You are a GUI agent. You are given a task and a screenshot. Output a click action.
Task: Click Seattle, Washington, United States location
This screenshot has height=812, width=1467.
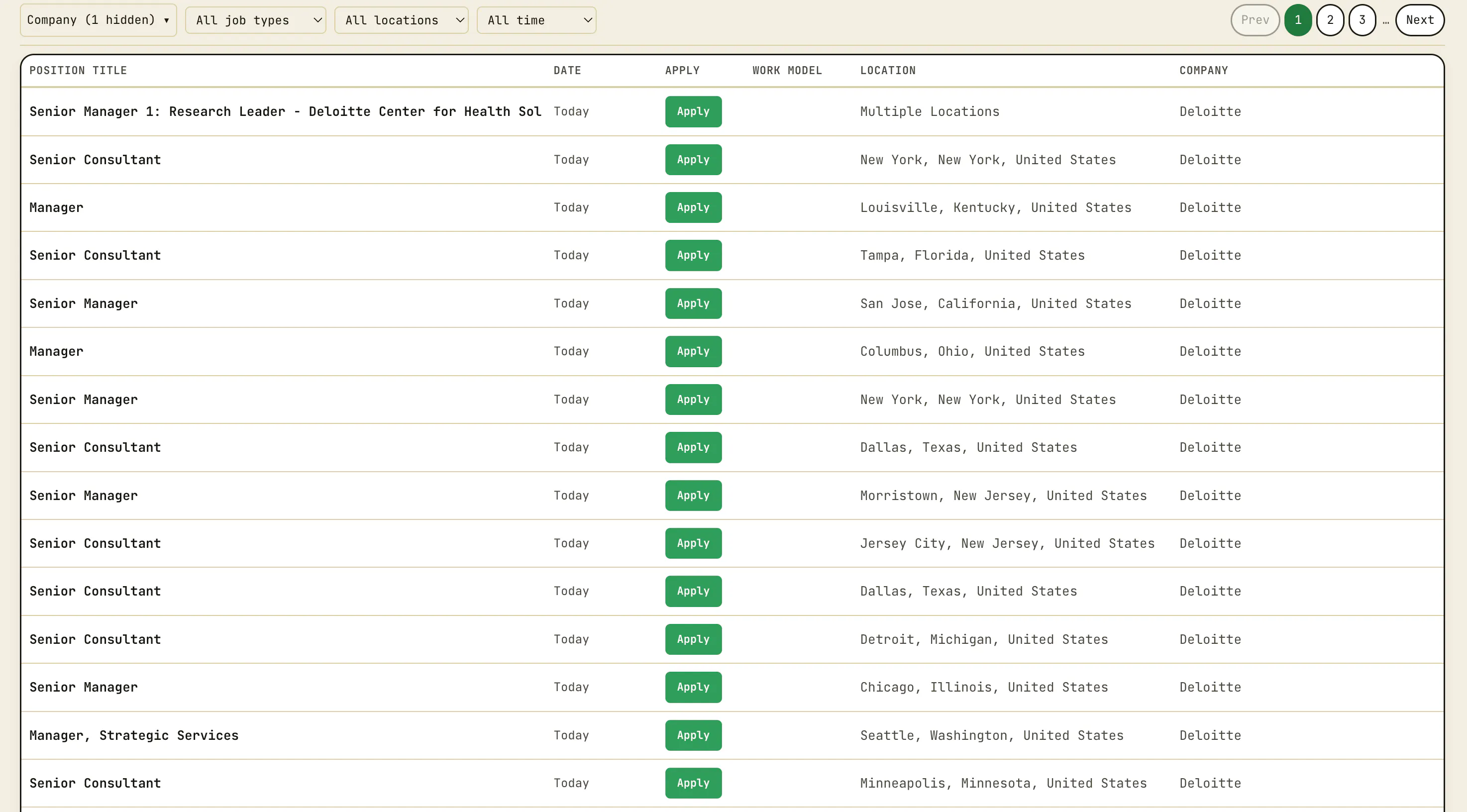pos(991,735)
